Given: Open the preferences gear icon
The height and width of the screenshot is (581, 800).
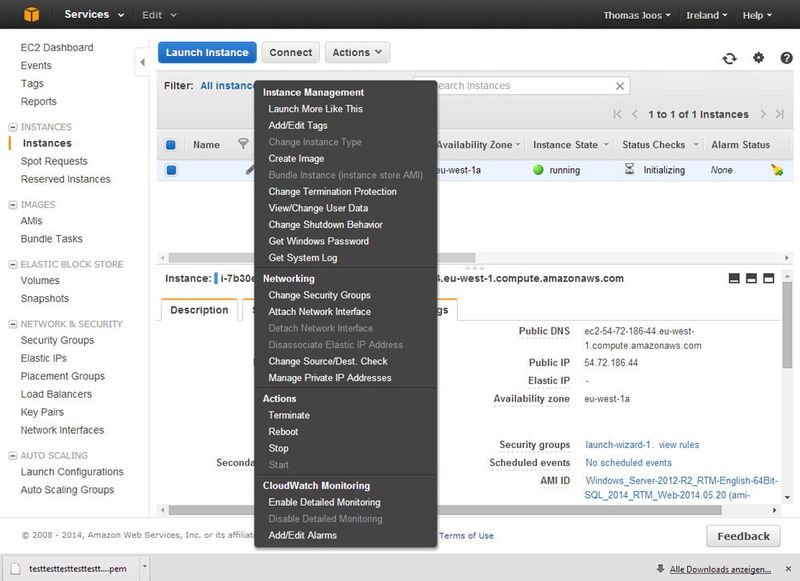Looking at the screenshot, I should 757,58.
